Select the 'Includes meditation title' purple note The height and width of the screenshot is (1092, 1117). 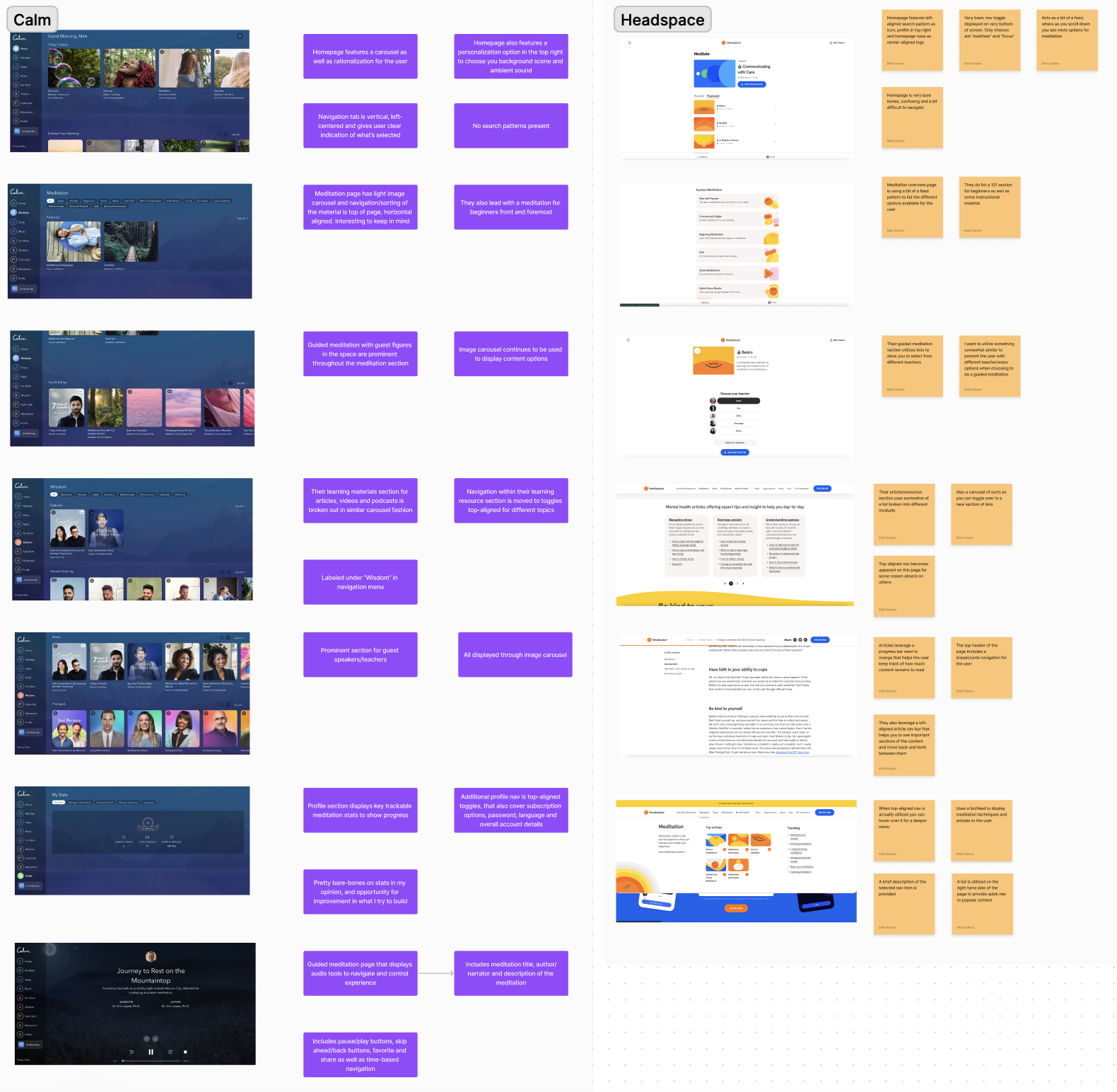click(511, 973)
